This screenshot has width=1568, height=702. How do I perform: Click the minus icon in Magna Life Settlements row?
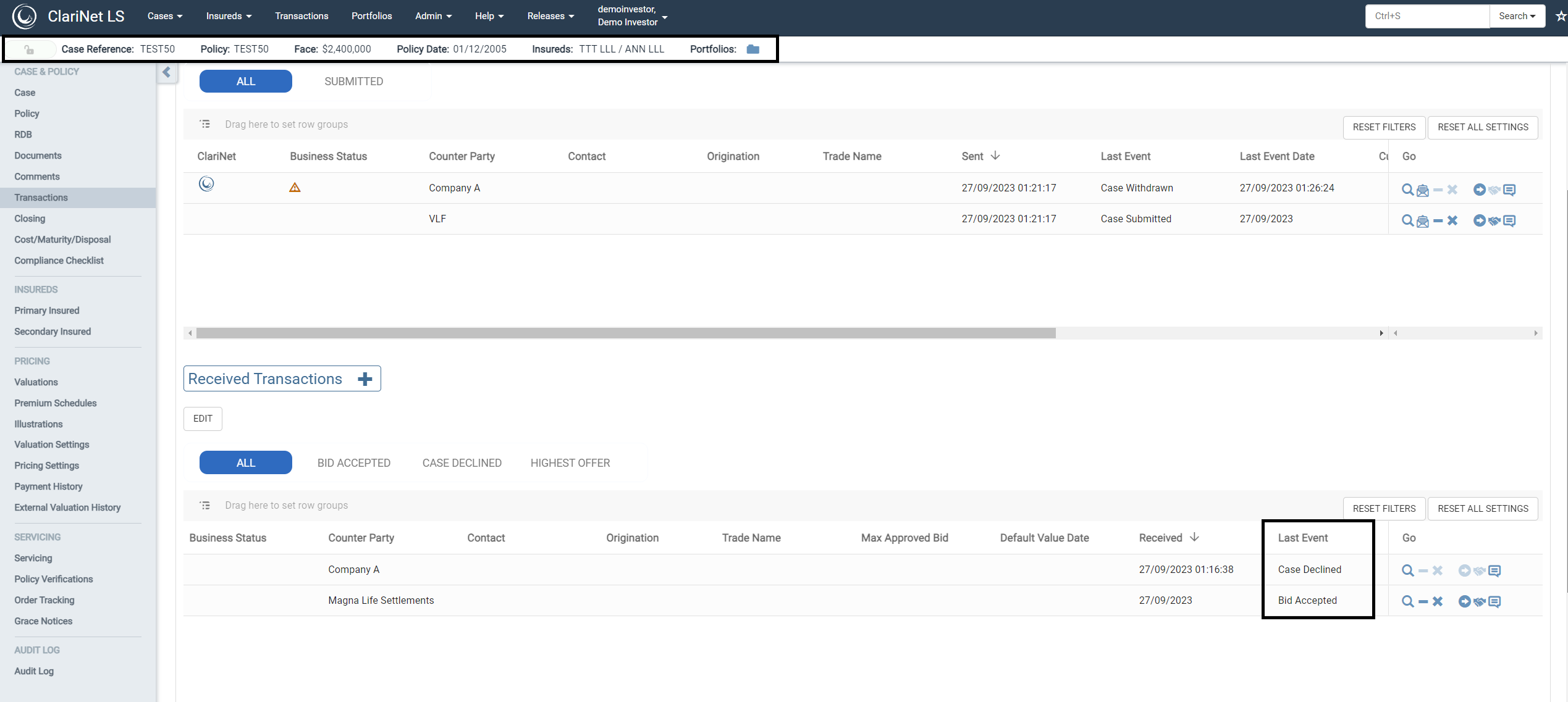(1423, 601)
